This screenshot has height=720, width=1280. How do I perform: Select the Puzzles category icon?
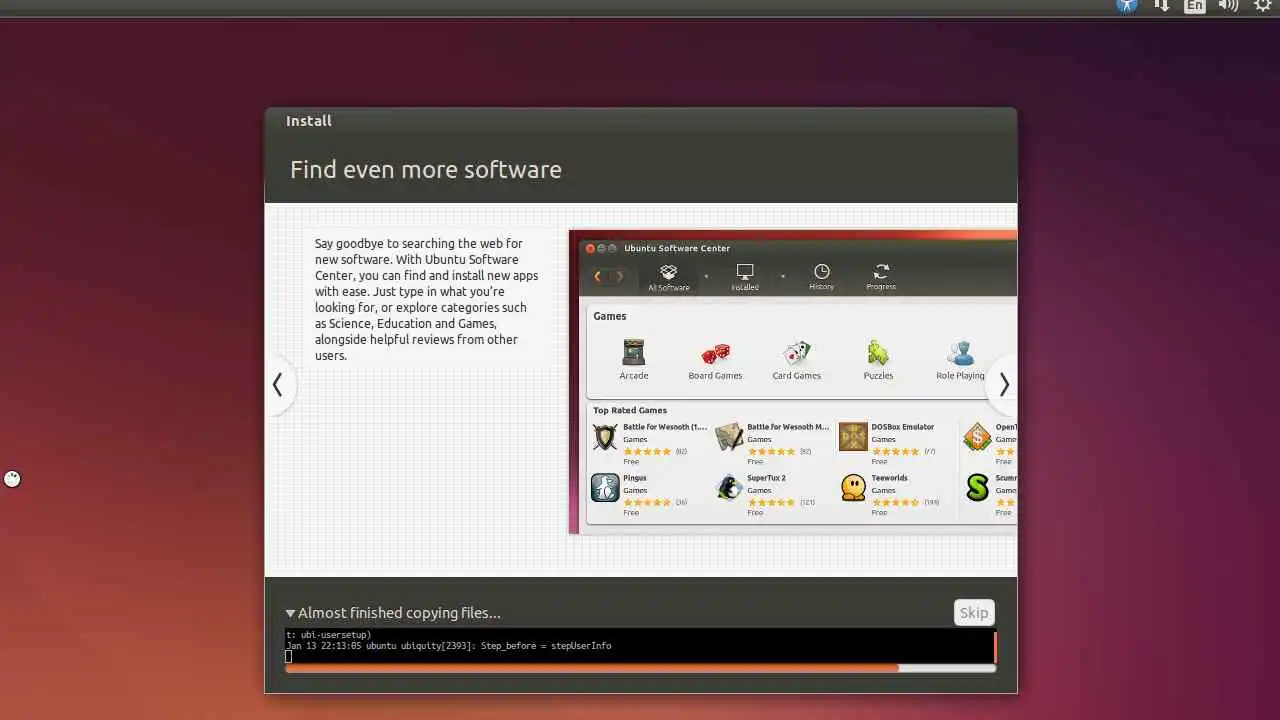click(x=878, y=353)
